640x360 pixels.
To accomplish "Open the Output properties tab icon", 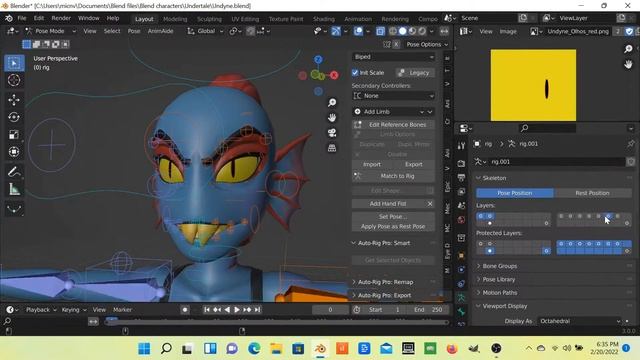I will click(462, 178).
